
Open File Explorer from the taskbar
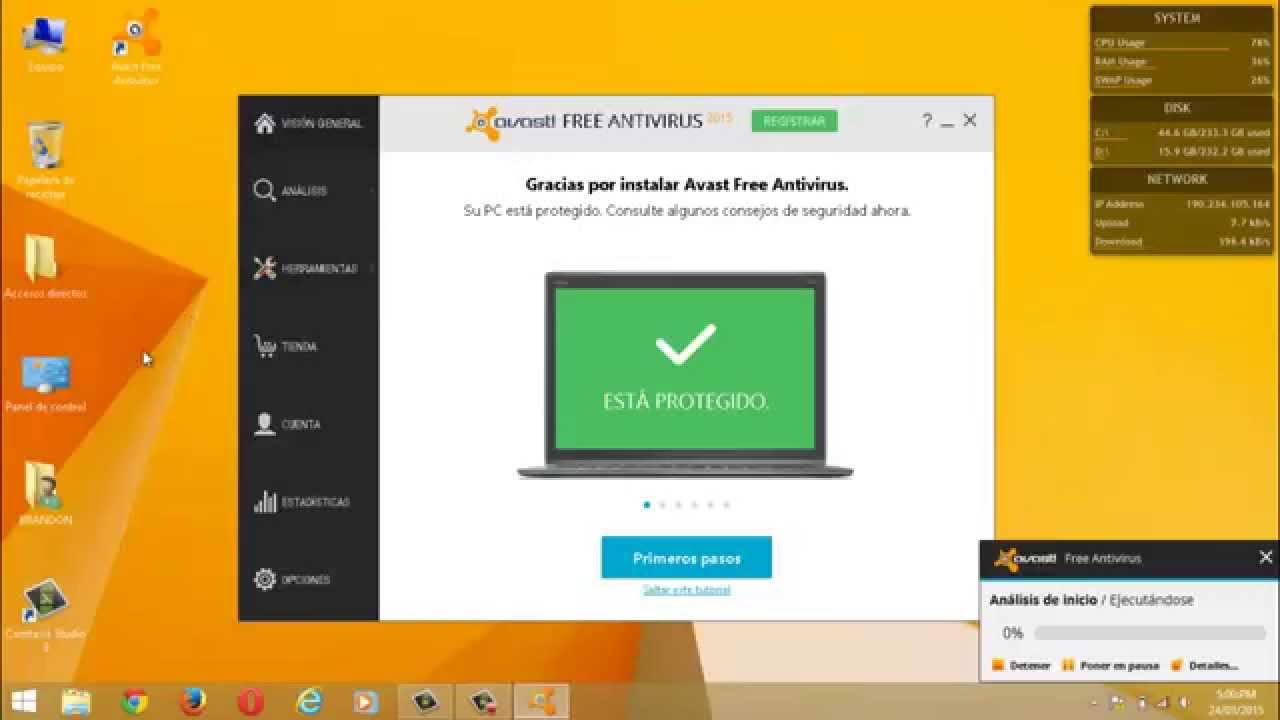coord(77,702)
